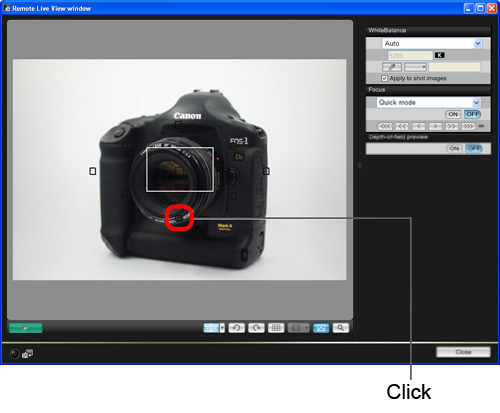Rotate the live view image clockwise
500x413 pixels.
point(256,328)
